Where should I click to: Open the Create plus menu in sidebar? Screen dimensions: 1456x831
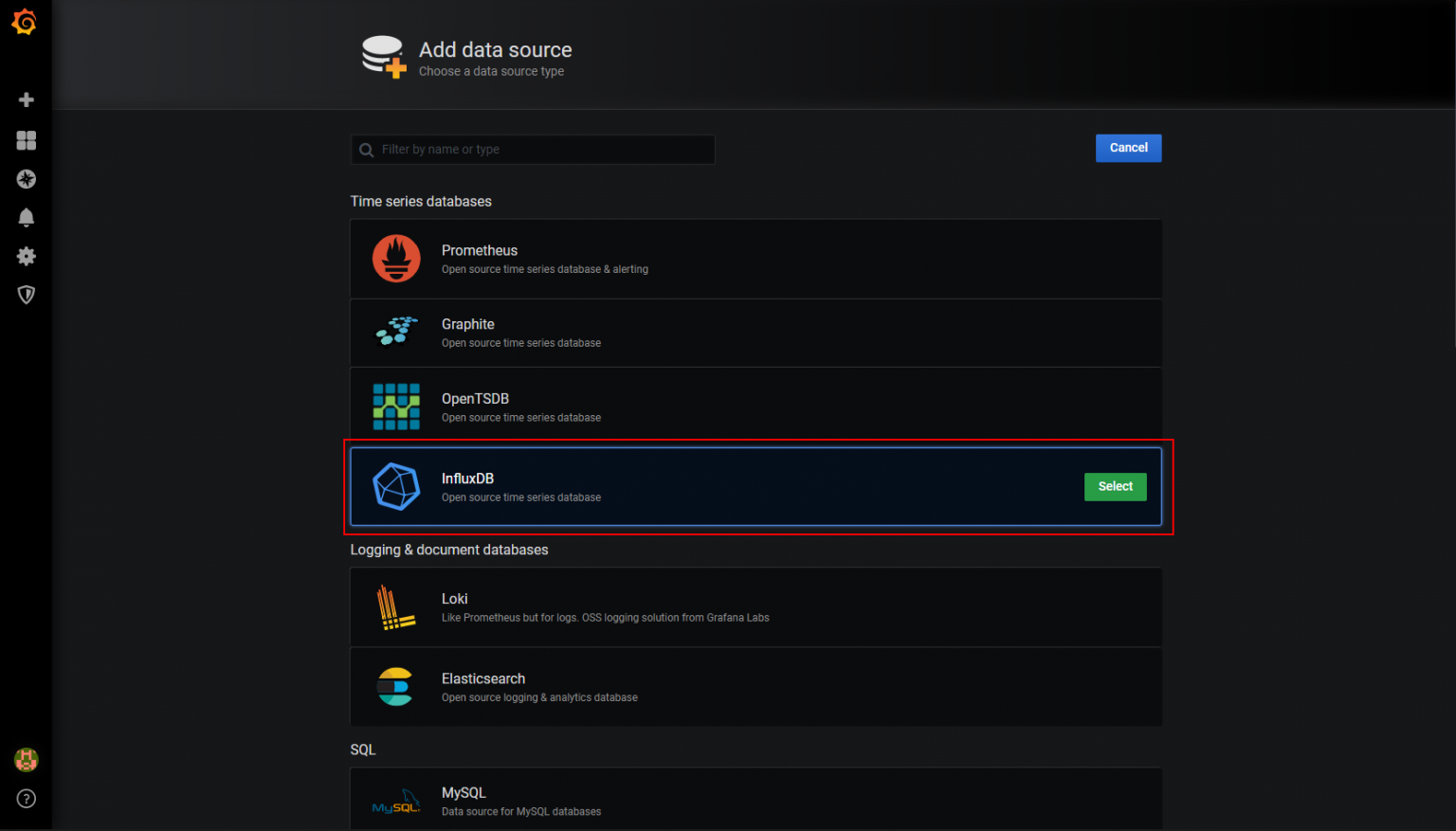[27, 99]
